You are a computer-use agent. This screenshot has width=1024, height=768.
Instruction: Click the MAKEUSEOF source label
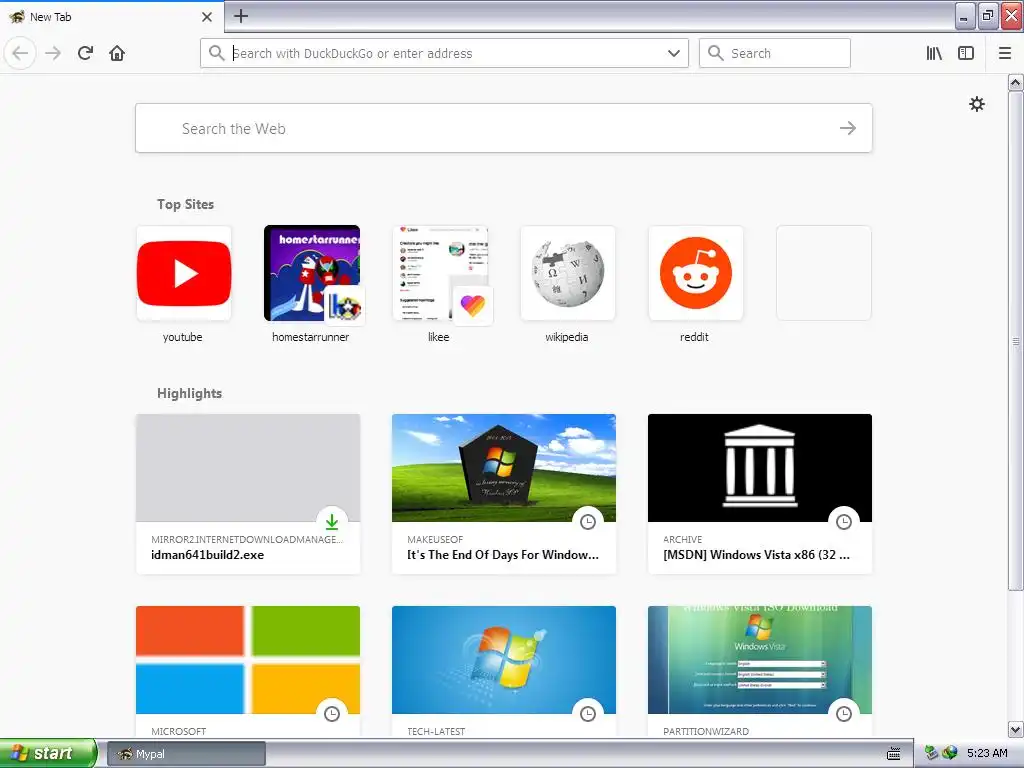coord(435,539)
